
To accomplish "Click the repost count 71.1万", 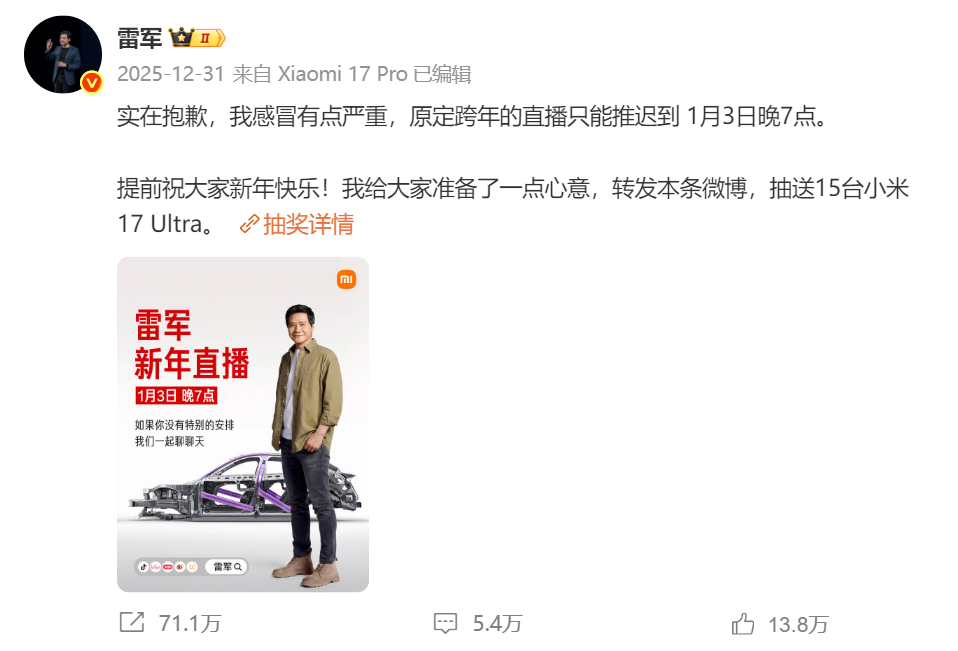I will tap(189, 624).
